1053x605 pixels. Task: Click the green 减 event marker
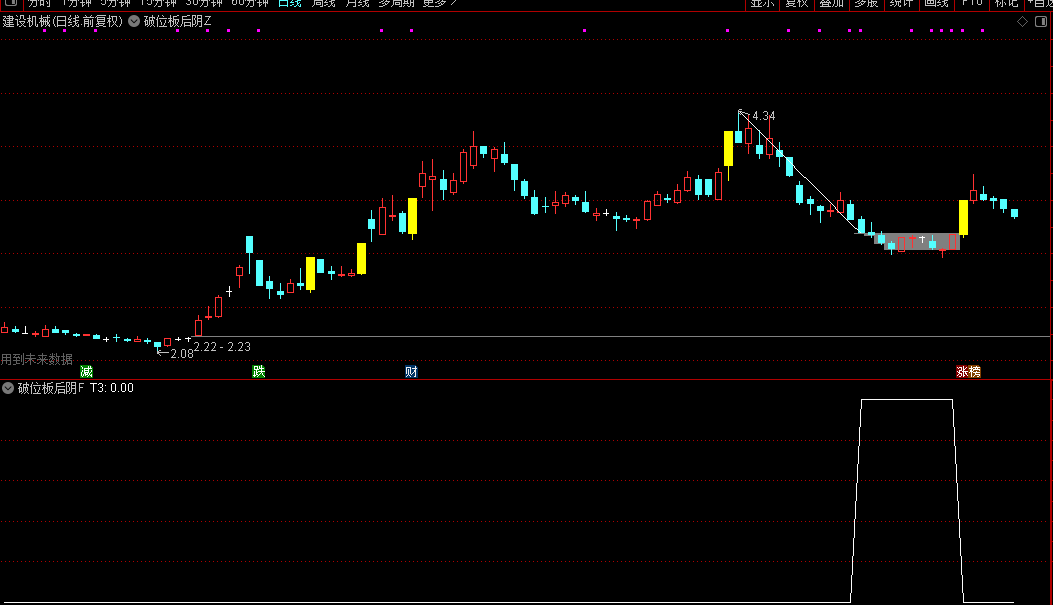(x=86, y=371)
